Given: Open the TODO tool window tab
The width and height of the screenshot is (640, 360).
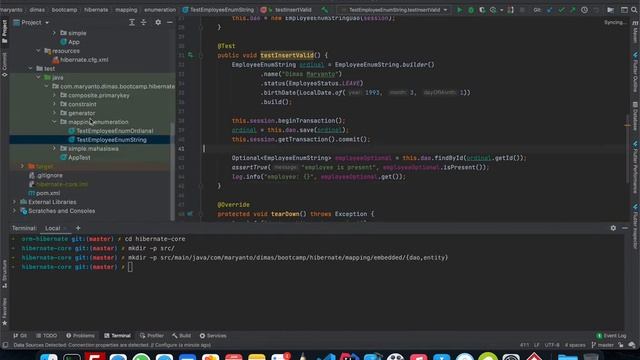Looking at the screenshot, I should pos(46,336).
